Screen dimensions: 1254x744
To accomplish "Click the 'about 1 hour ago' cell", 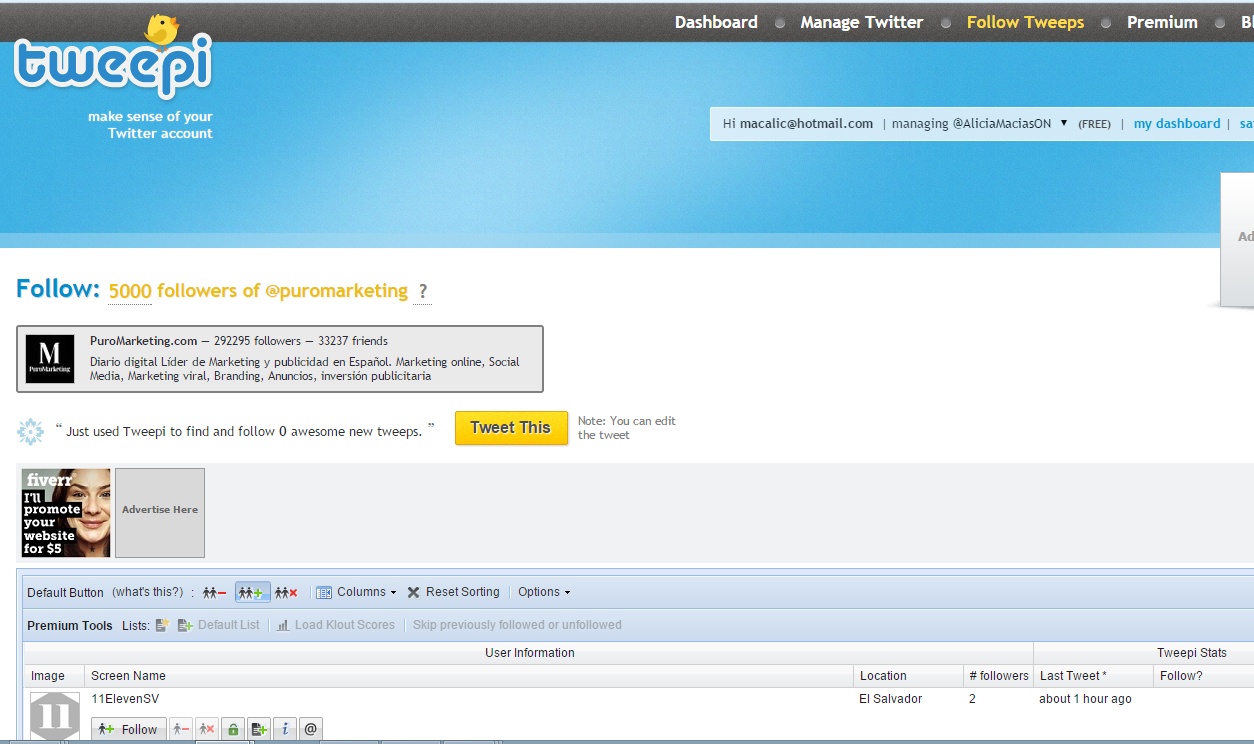I will [x=1085, y=699].
